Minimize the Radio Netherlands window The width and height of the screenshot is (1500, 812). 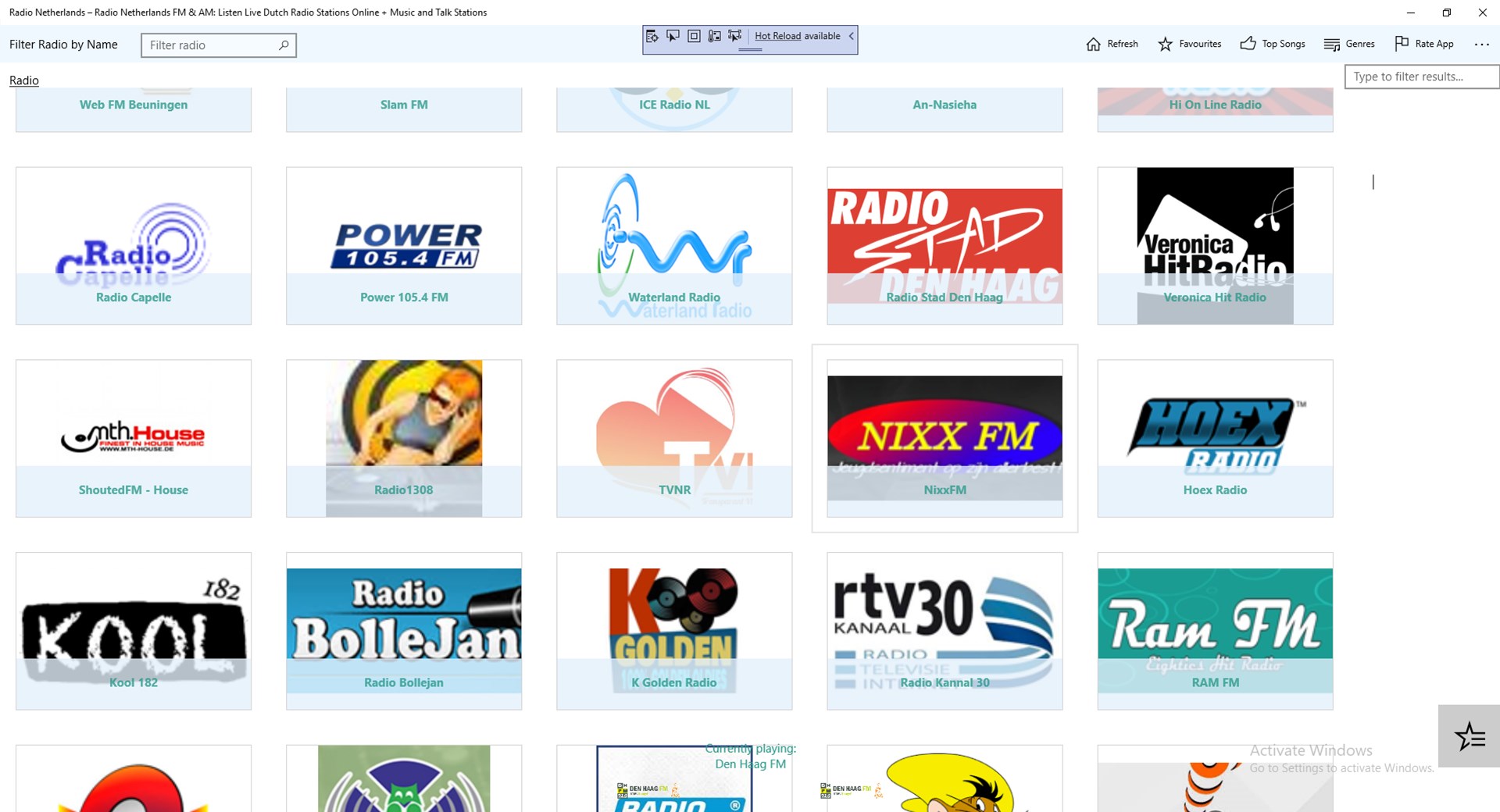click(x=1411, y=12)
